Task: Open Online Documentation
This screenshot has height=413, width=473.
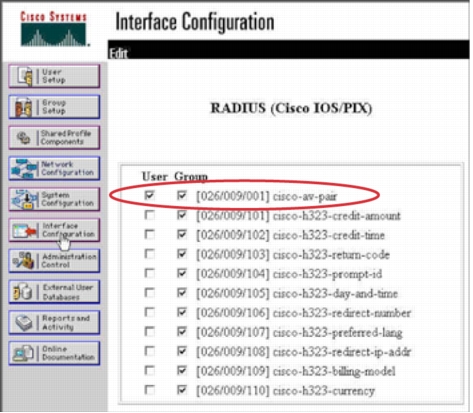Action: [x=54, y=353]
